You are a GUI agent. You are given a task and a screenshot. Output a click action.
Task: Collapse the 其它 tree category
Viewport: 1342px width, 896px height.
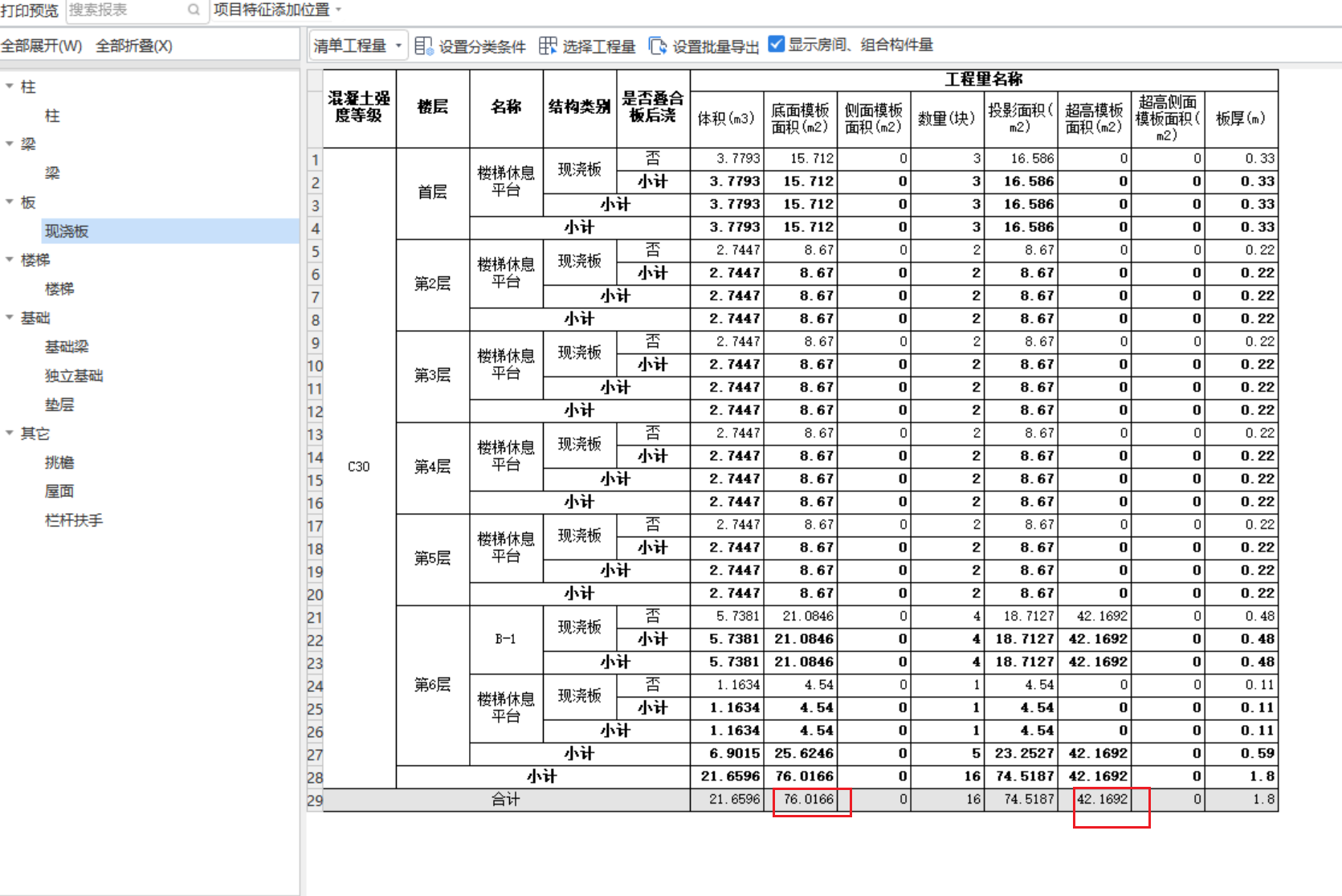(10, 433)
